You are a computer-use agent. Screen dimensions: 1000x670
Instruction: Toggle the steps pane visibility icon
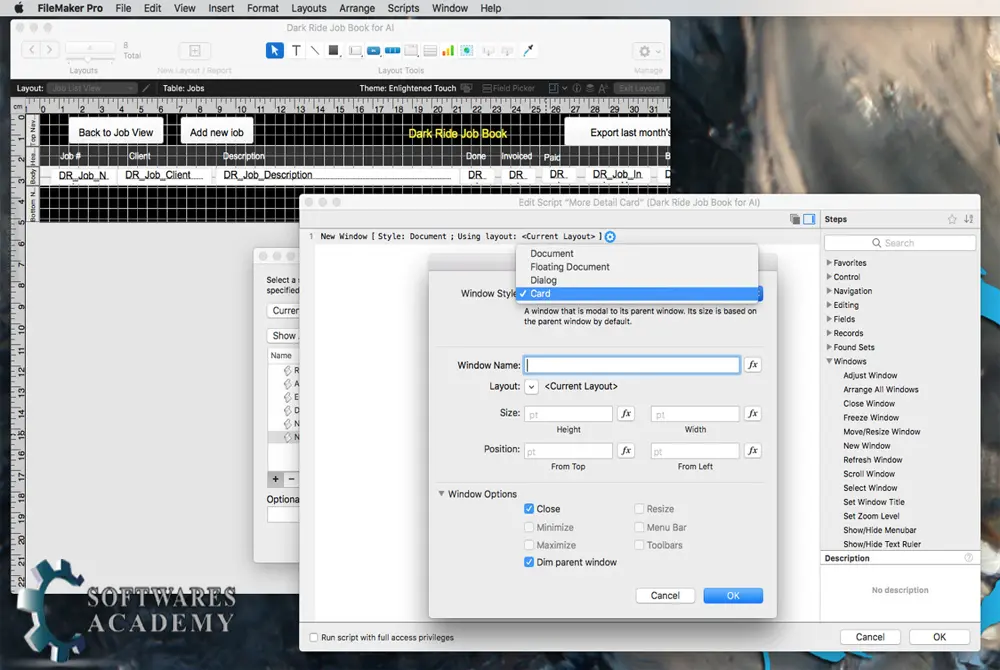[809, 219]
